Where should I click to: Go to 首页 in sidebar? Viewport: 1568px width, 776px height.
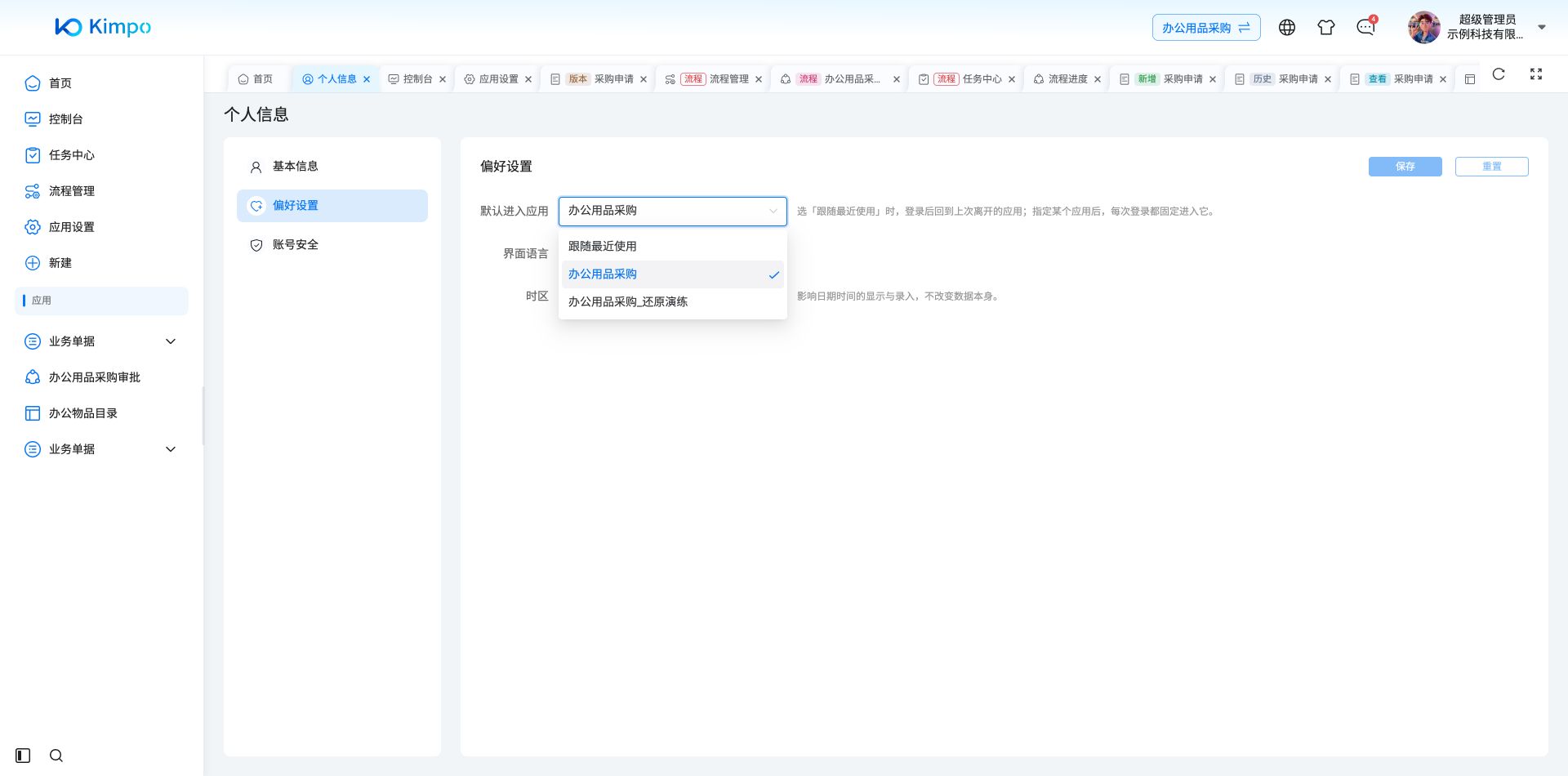[x=102, y=83]
